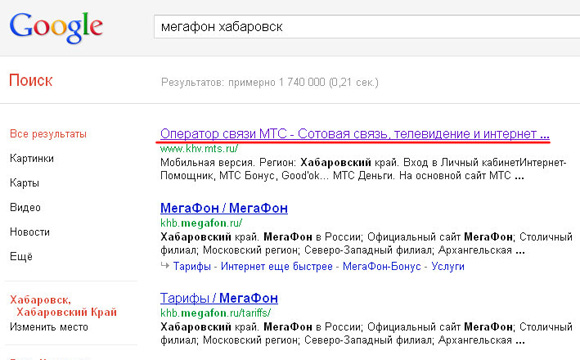This screenshot has width=580, height=360.
Task: Open the МегаФон / МегаФон result title
Action: [224, 208]
